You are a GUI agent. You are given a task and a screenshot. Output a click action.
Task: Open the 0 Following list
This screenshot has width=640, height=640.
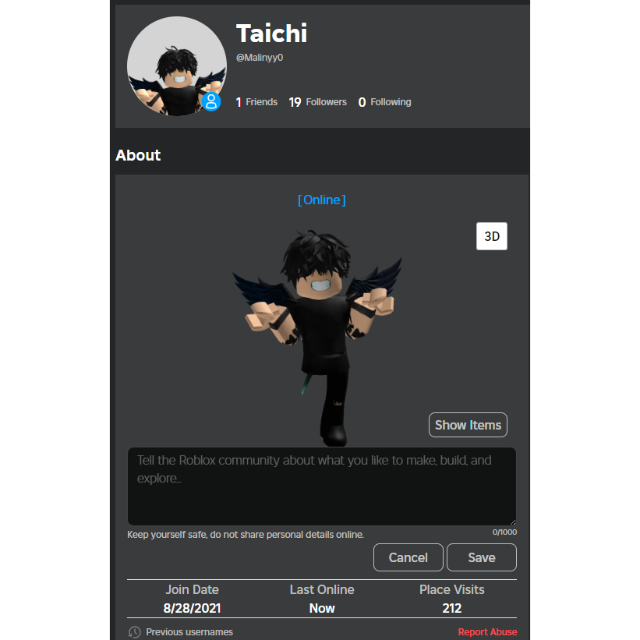384,102
